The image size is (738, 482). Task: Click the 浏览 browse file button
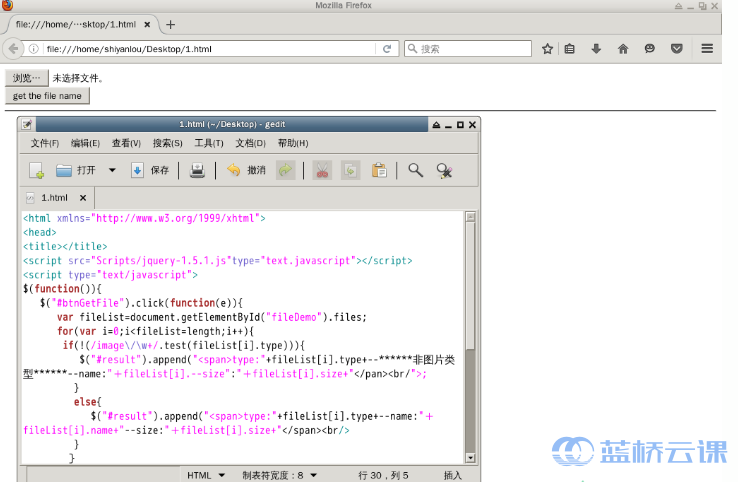coord(26,78)
